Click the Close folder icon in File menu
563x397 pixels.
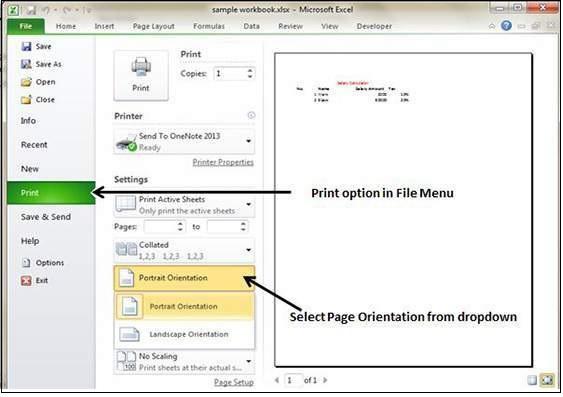click(26, 99)
